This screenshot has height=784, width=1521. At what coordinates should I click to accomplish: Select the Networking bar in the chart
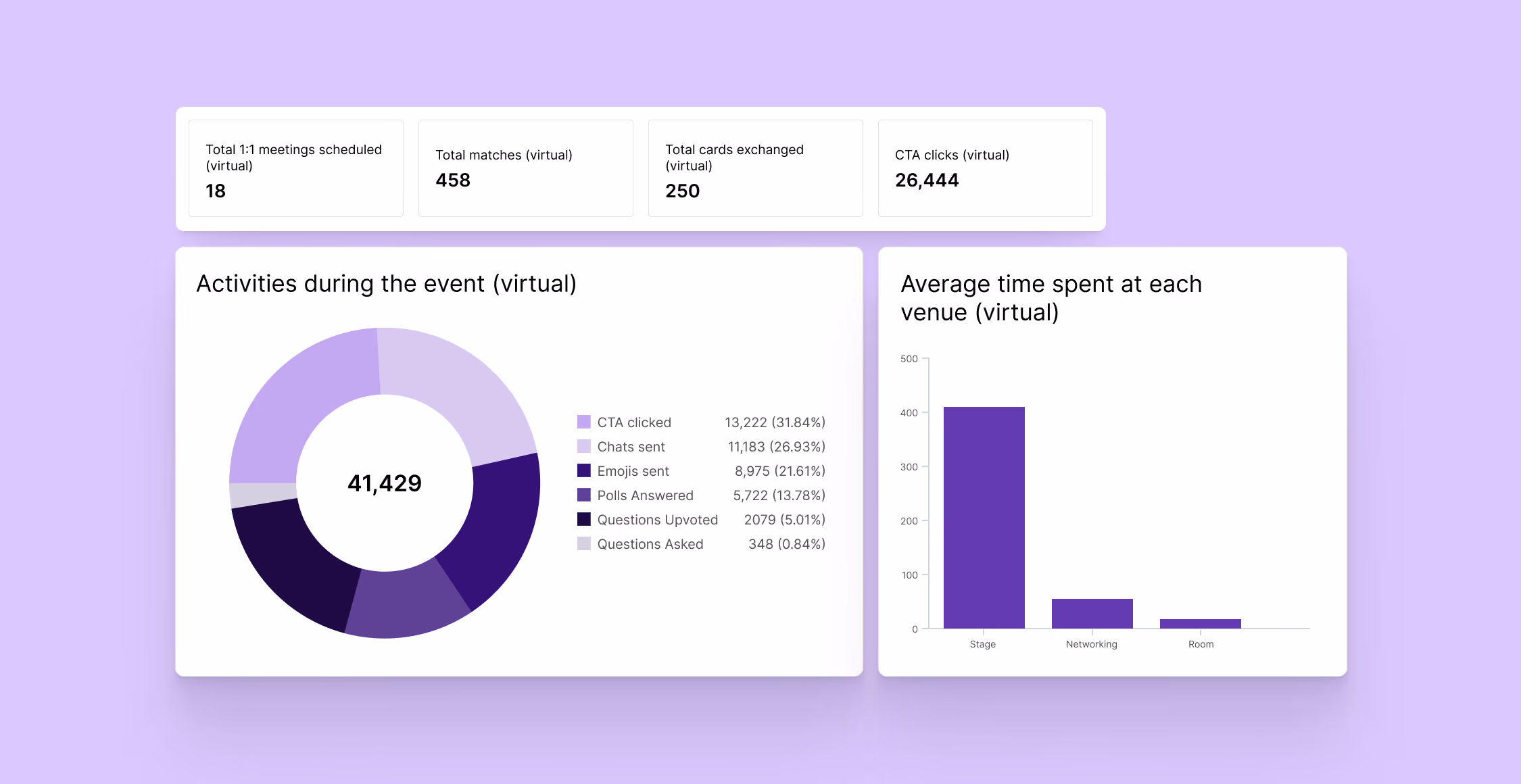[x=1092, y=614]
